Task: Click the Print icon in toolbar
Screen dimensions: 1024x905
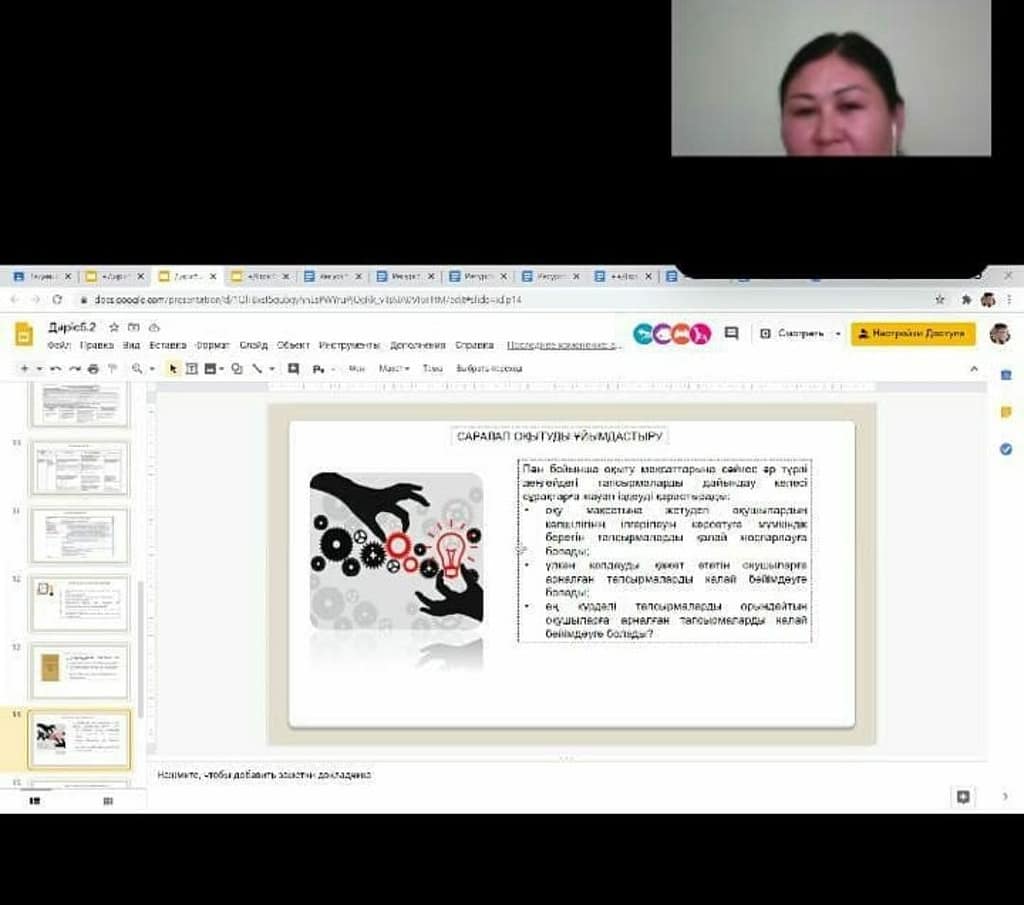Action: 93,369
